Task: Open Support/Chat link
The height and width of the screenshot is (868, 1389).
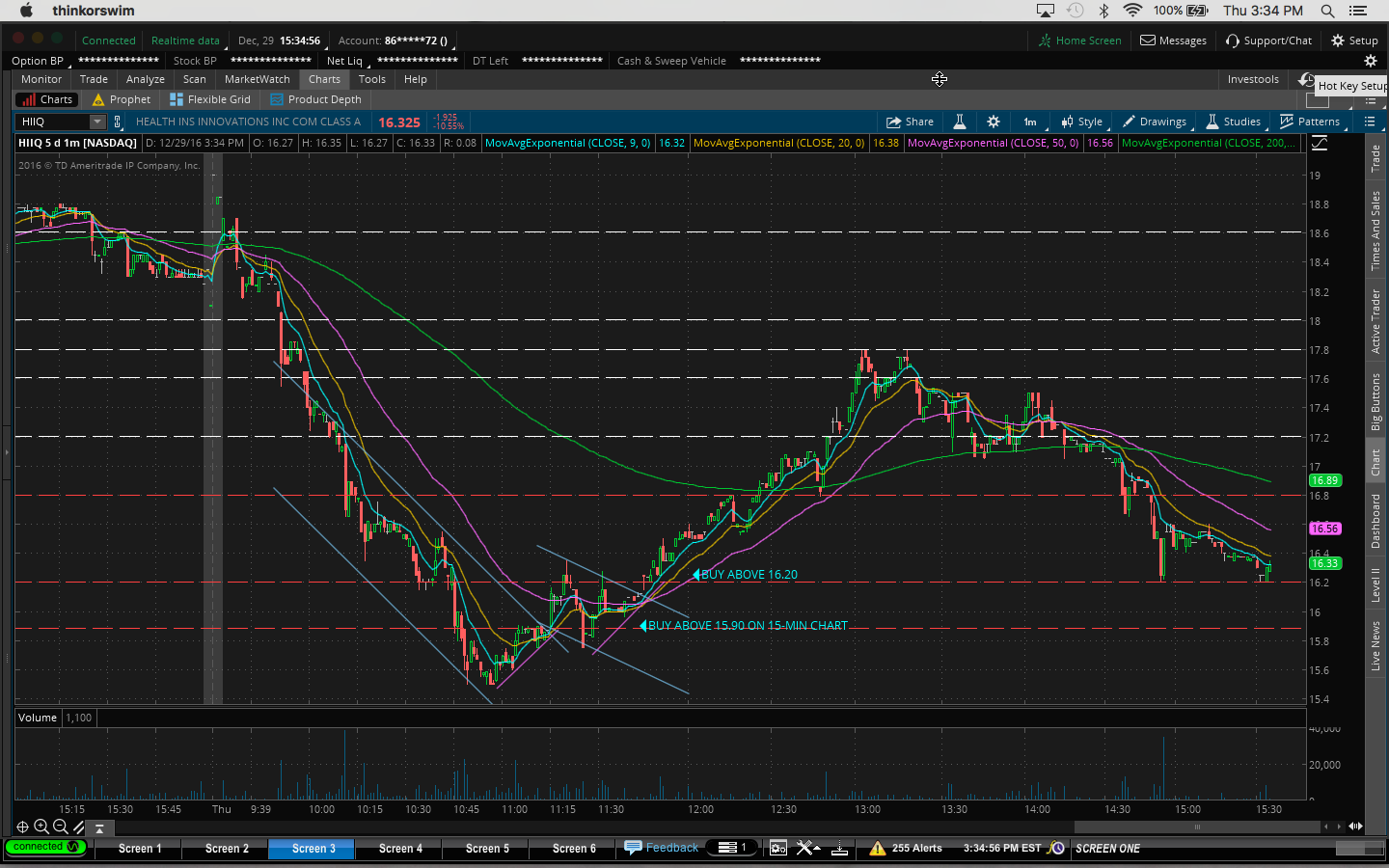Action: [1268, 41]
